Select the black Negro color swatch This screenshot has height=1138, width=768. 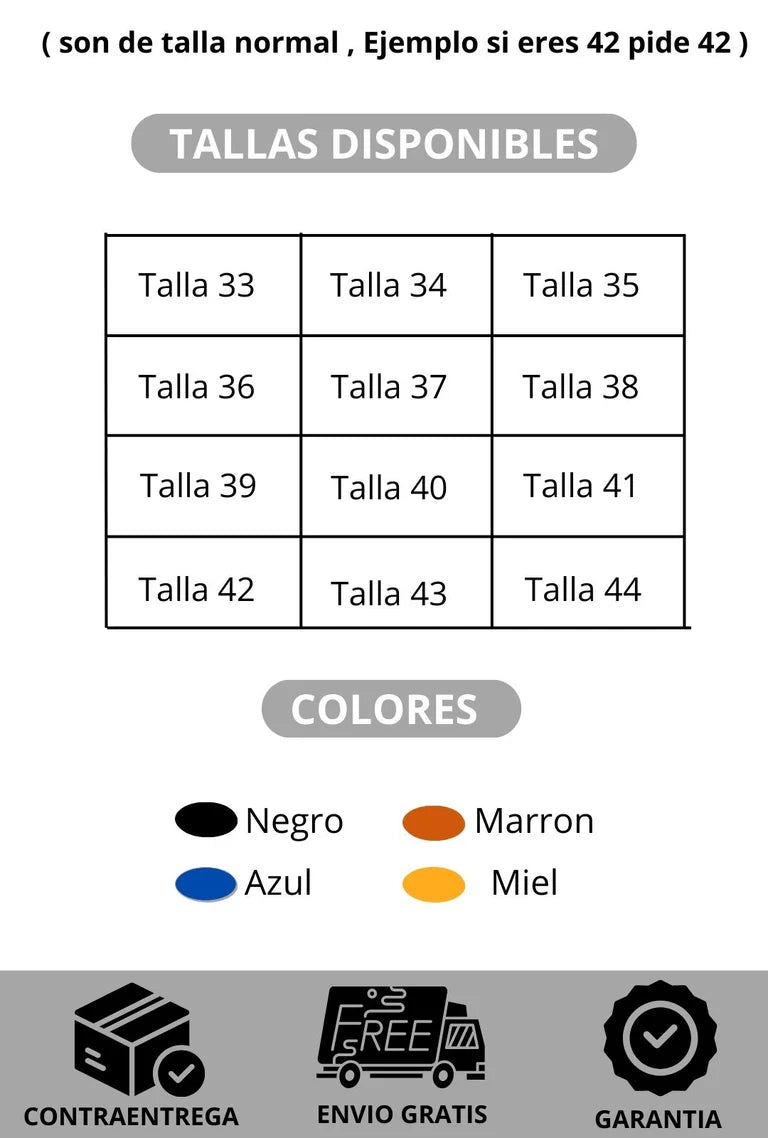[206, 820]
